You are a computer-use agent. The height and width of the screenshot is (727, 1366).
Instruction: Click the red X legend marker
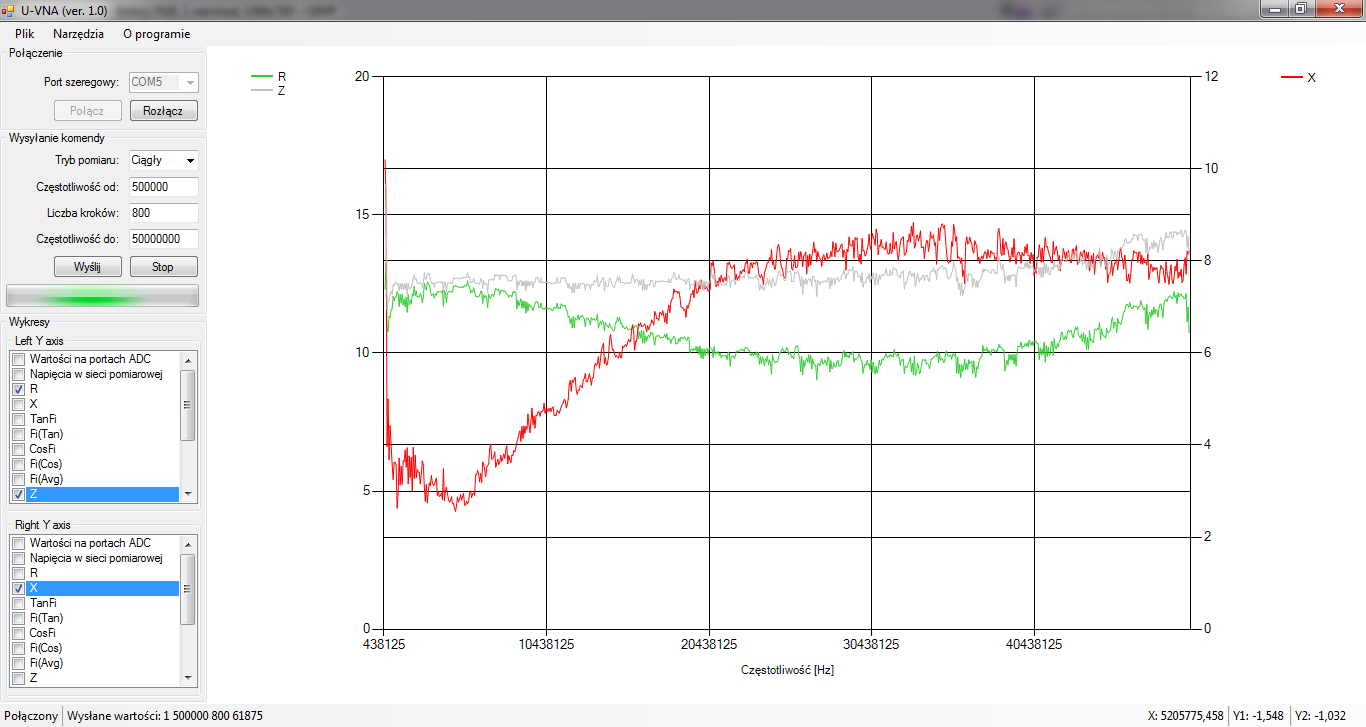[x=1292, y=77]
